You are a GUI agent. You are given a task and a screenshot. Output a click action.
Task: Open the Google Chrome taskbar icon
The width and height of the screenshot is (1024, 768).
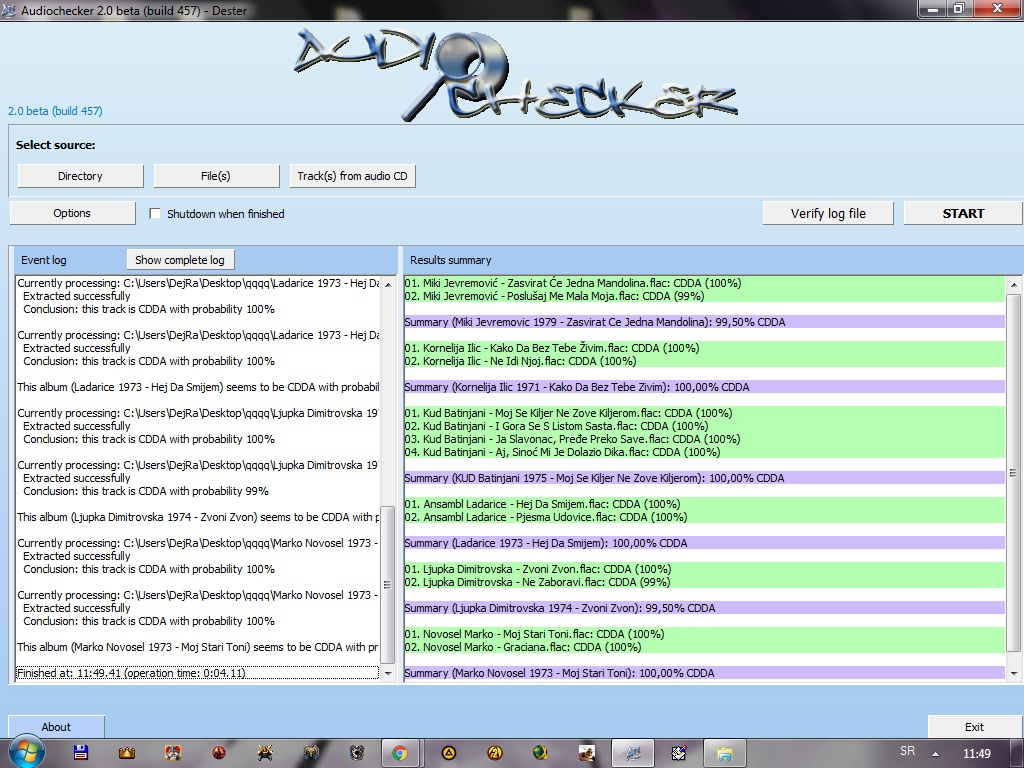(x=400, y=753)
